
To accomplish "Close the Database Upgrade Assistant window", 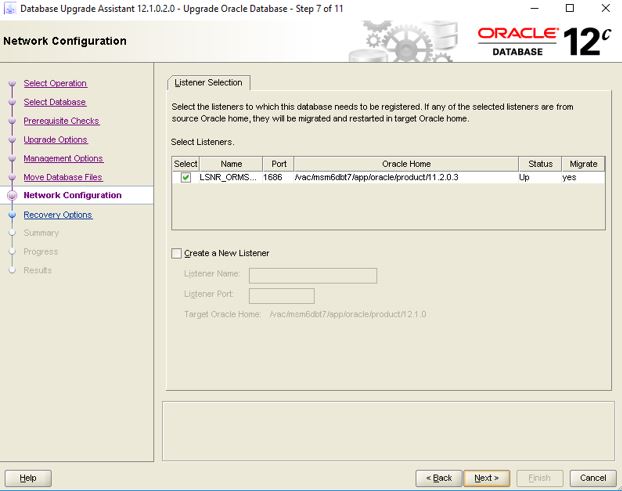I will pos(606,8).
